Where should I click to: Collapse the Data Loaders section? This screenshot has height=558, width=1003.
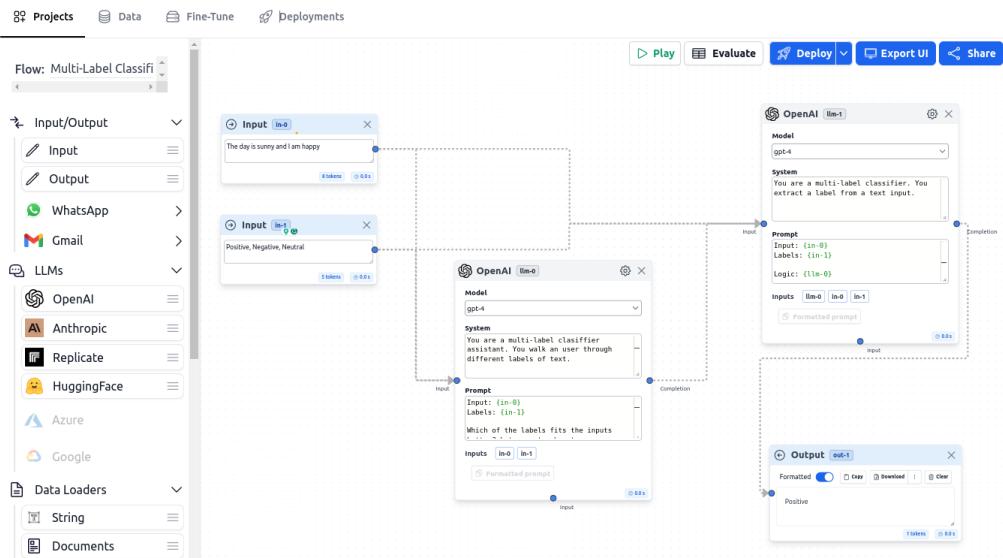click(177, 490)
